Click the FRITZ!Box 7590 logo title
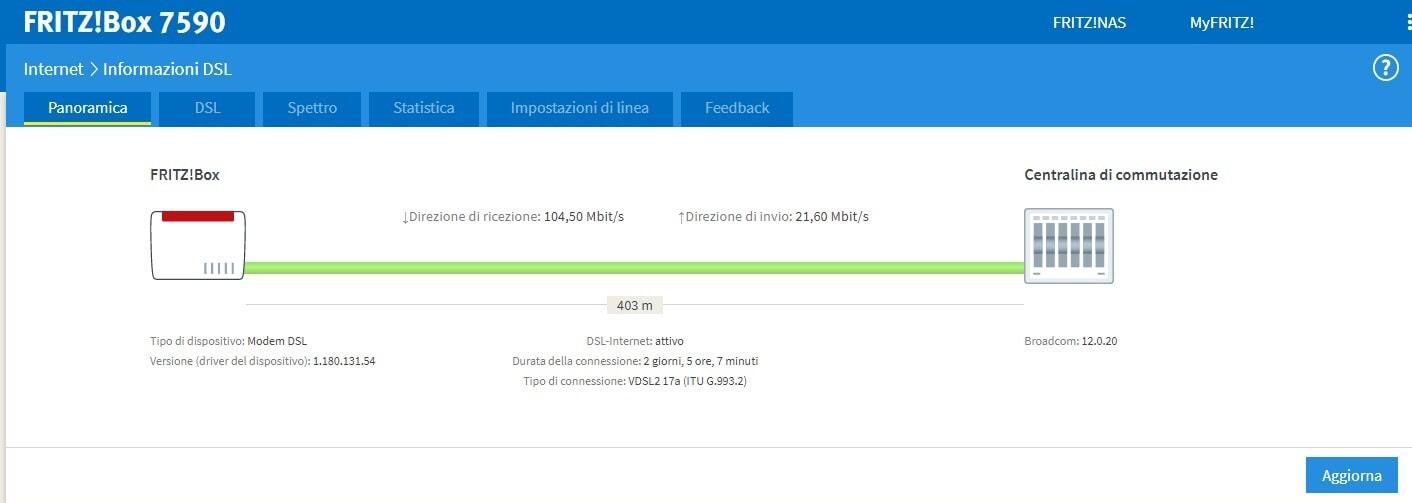 click(124, 22)
